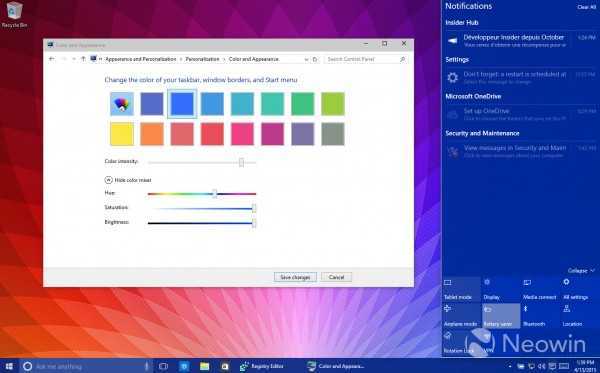Click the Save changes button
This screenshot has height=373, width=600.
(295, 277)
